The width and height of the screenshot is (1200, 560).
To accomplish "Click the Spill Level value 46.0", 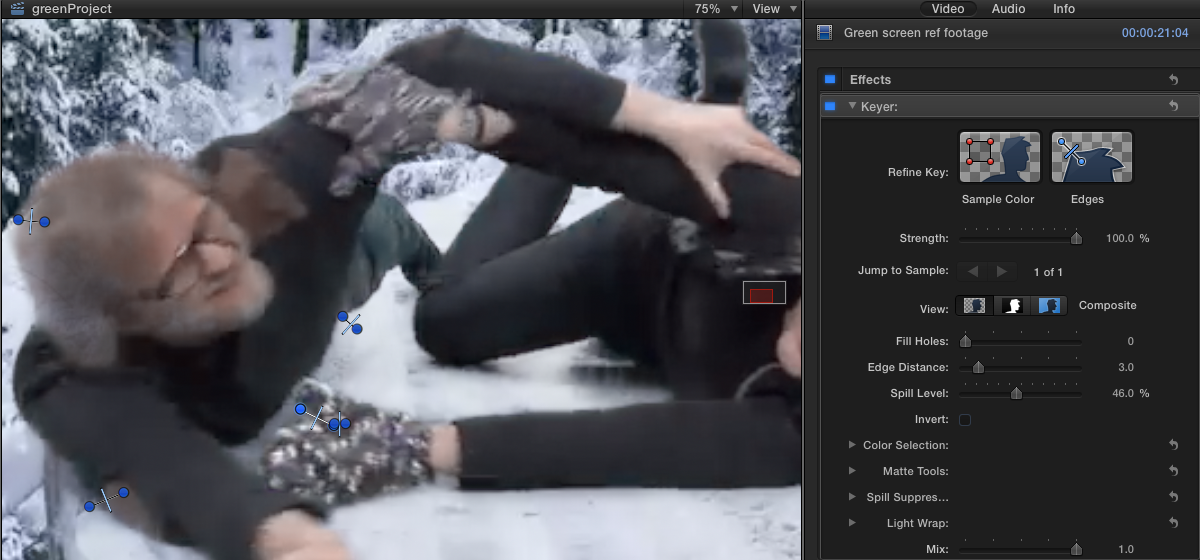I will (1124, 393).
